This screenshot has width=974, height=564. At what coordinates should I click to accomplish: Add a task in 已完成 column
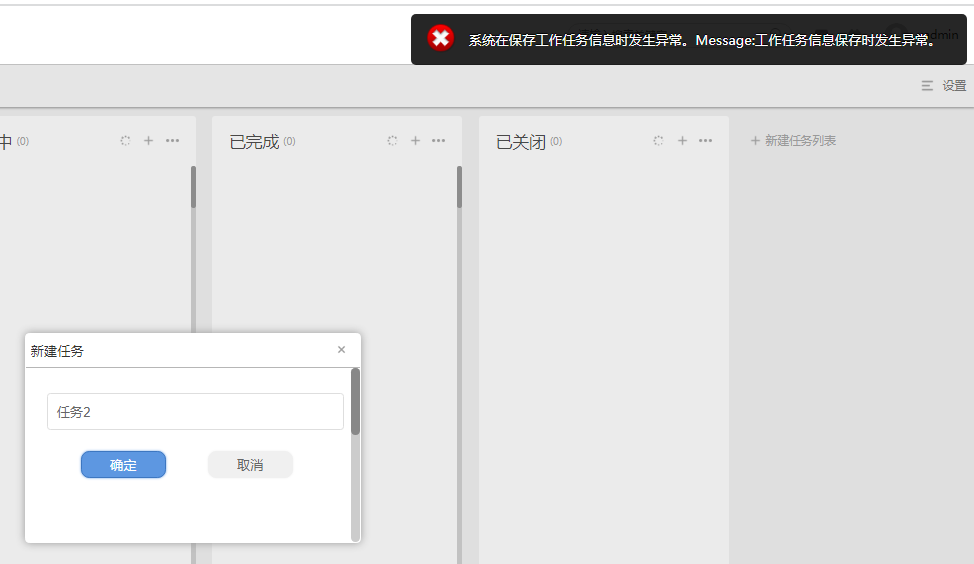pos(416,140)
